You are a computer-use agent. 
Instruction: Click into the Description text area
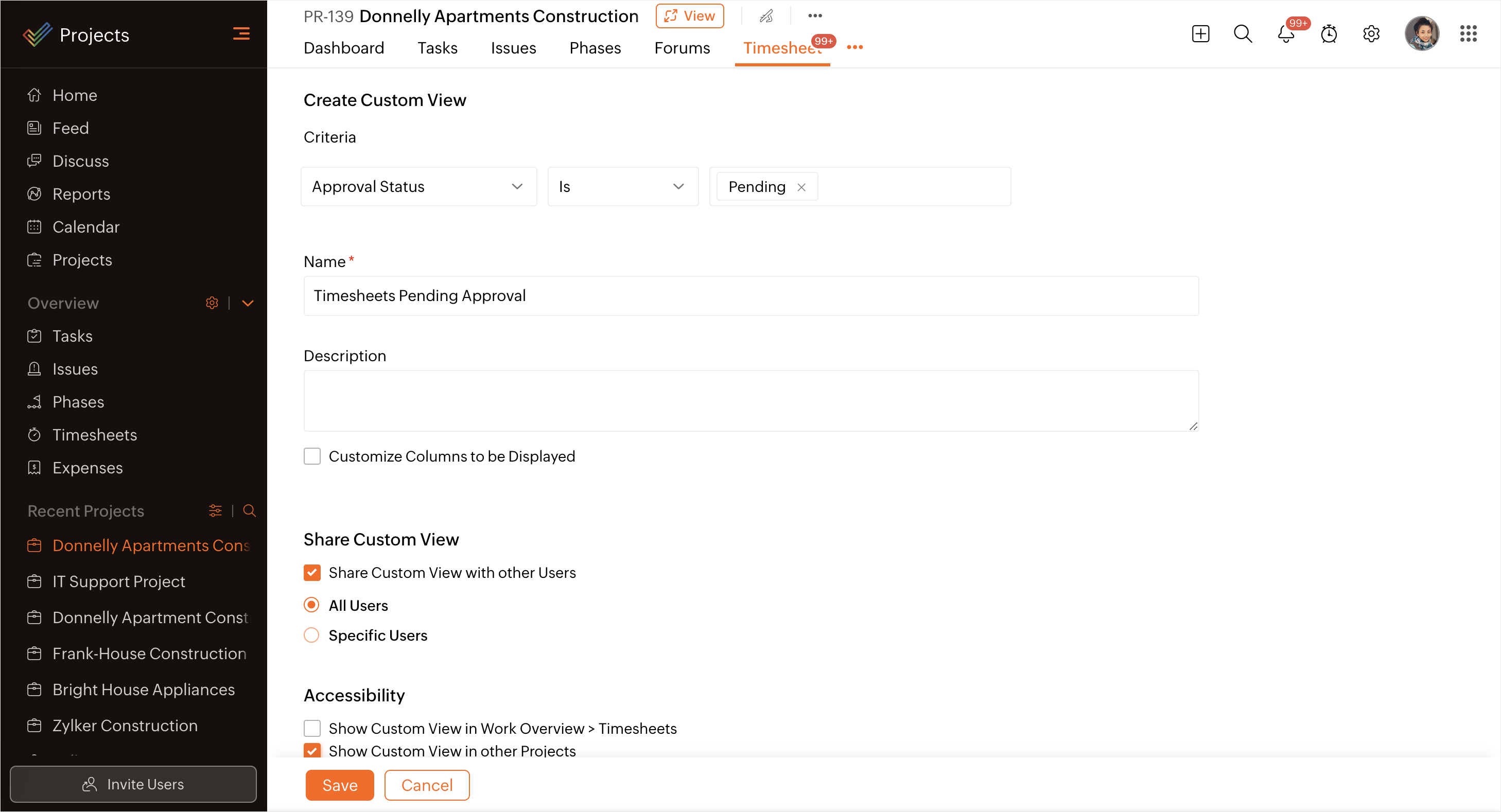click(750, 401)
